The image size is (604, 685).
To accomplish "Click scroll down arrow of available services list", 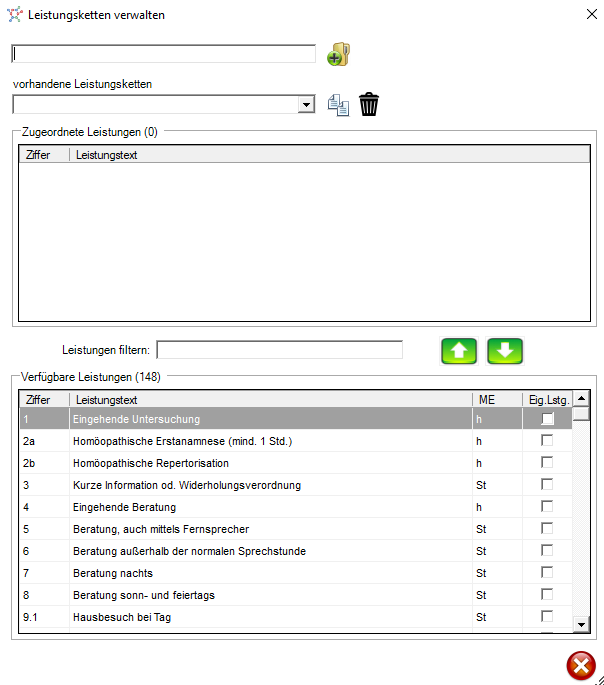I will (581, 624).
